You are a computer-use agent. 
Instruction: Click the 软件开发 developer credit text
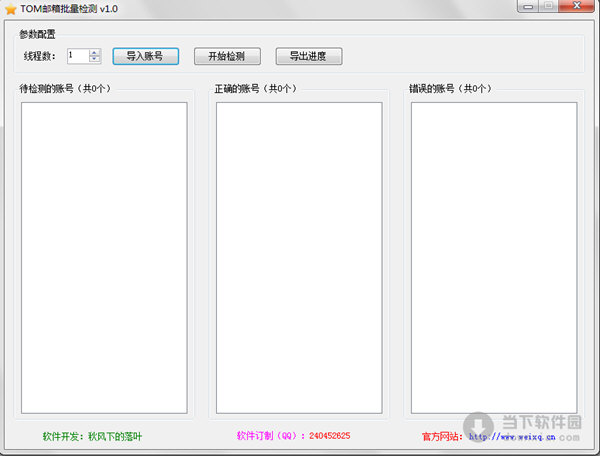click(92, 436)
